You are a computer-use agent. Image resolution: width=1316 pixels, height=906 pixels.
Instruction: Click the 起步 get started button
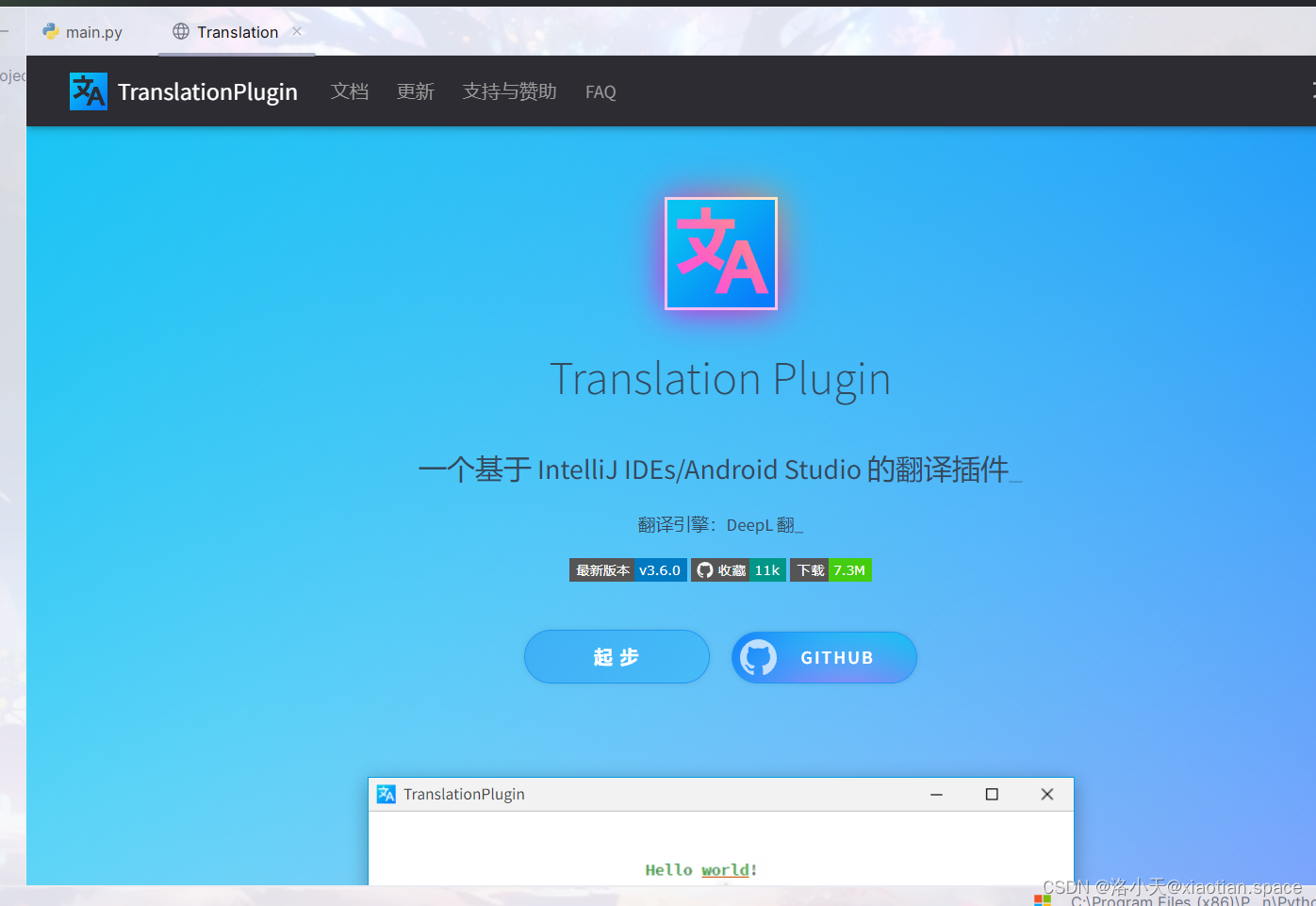click(617, 657)
